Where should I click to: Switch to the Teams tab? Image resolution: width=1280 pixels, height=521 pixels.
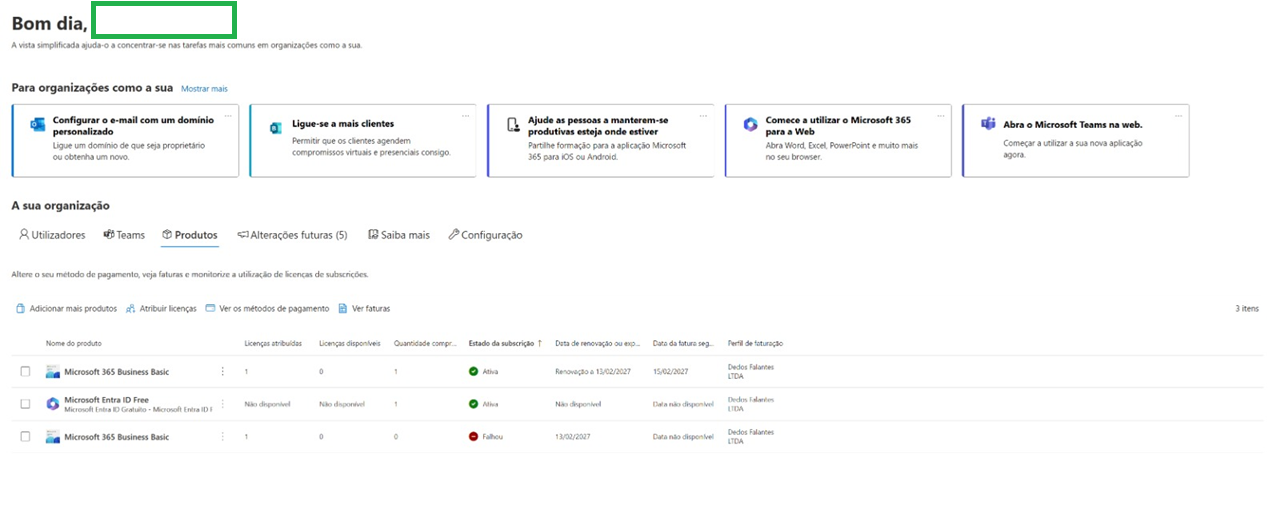click(x=124, y=235)
